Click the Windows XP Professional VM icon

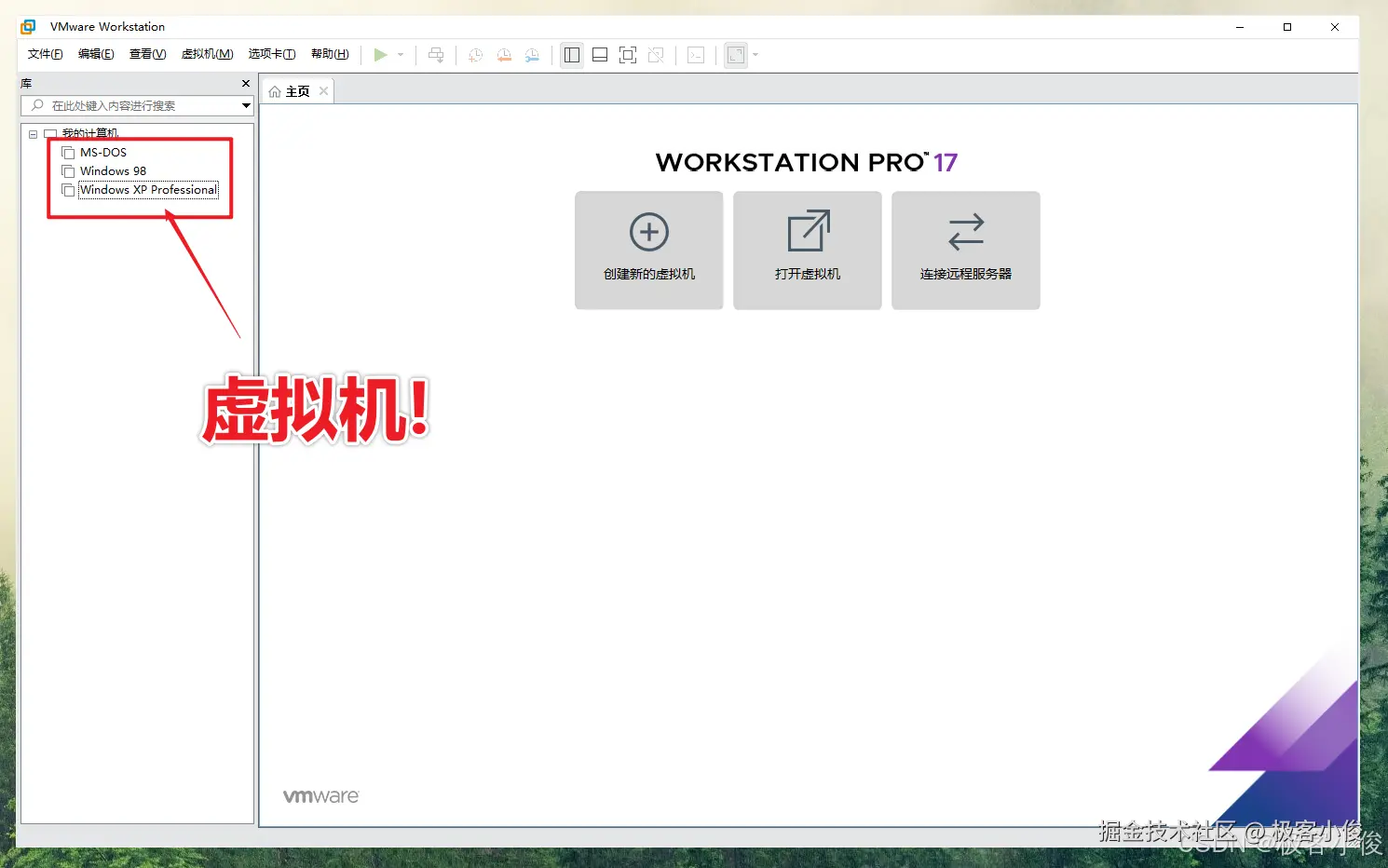(x=68, y=190)
